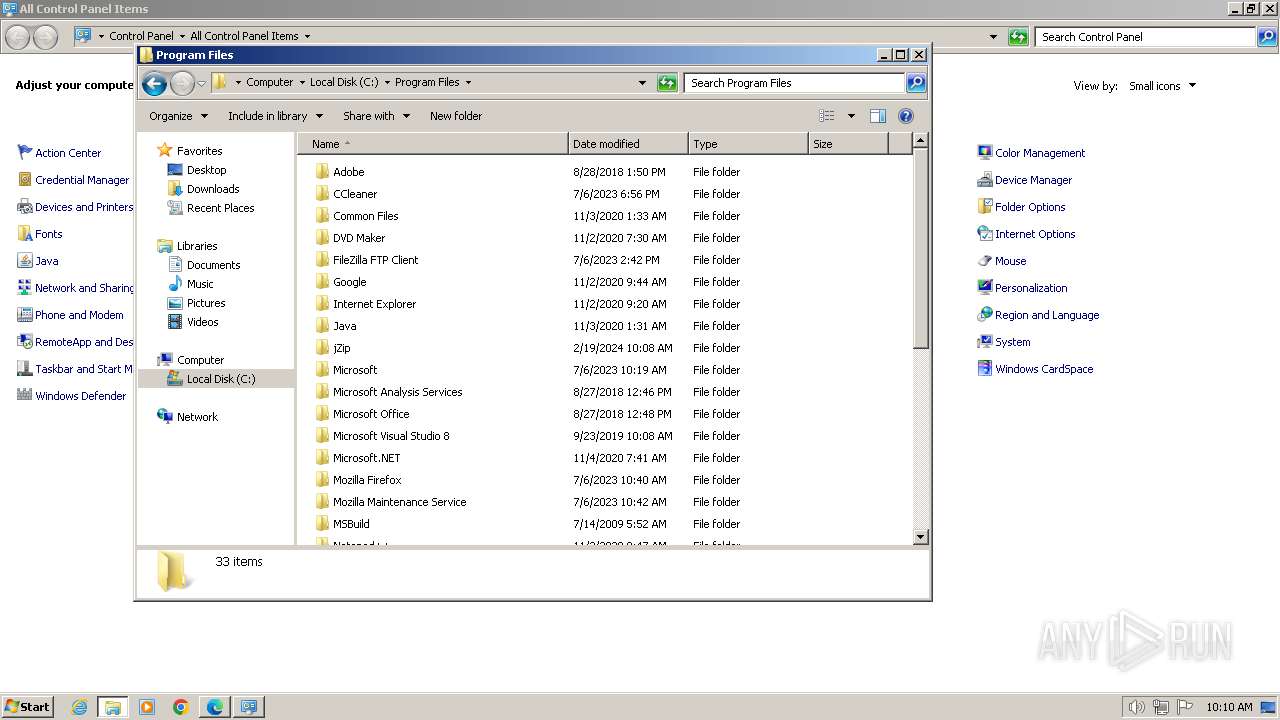Launch Internet Explorer from taskbar
The image size is (1280, 720).
(x=79, y=707)
